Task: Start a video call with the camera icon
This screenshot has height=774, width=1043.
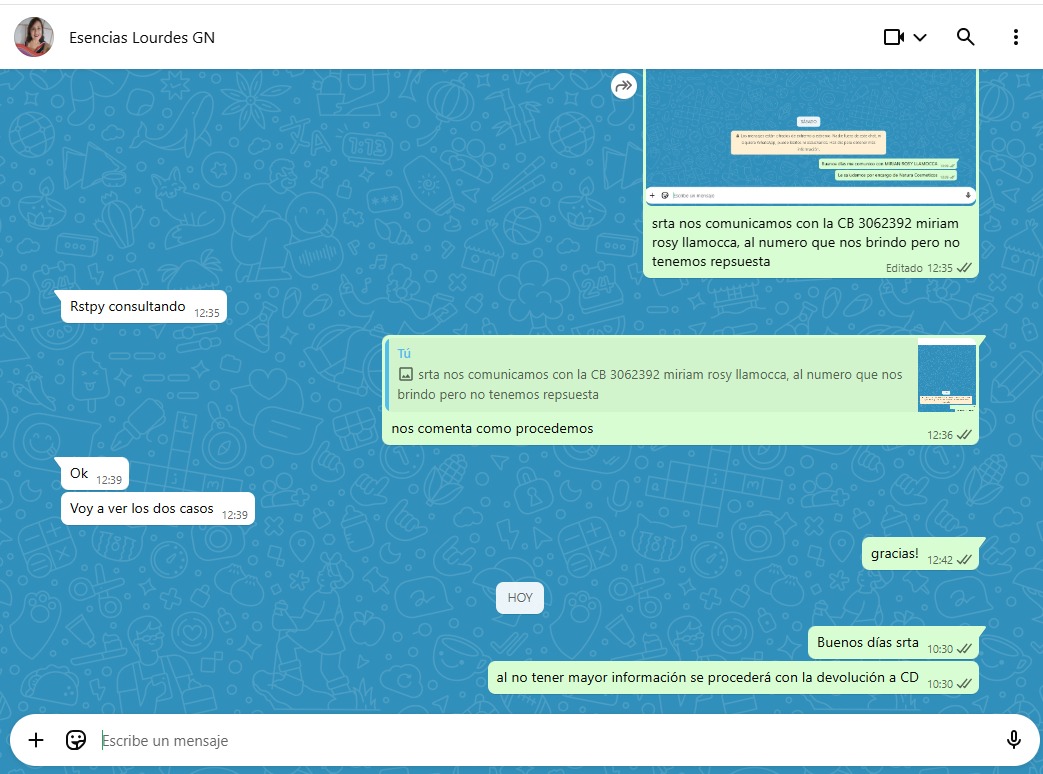Action: click(893, 37)
